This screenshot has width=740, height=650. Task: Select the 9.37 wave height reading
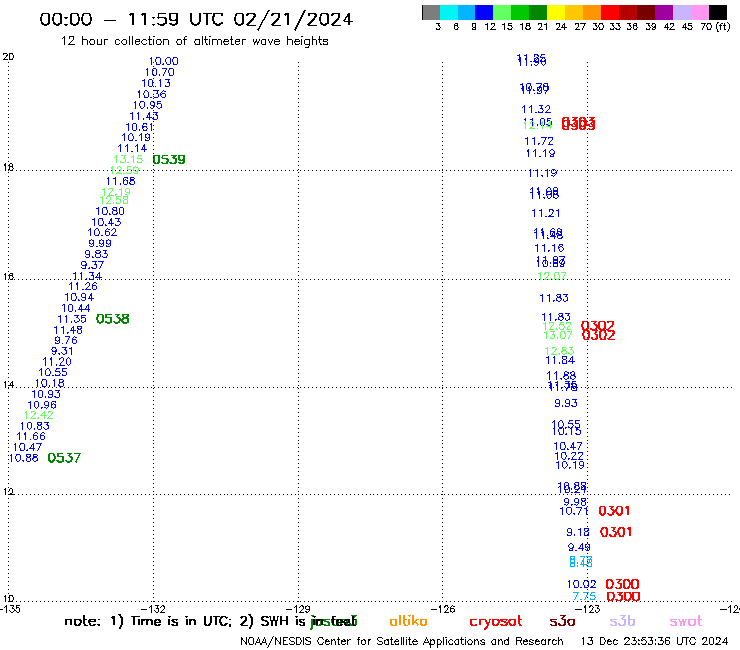click(92, 265)
